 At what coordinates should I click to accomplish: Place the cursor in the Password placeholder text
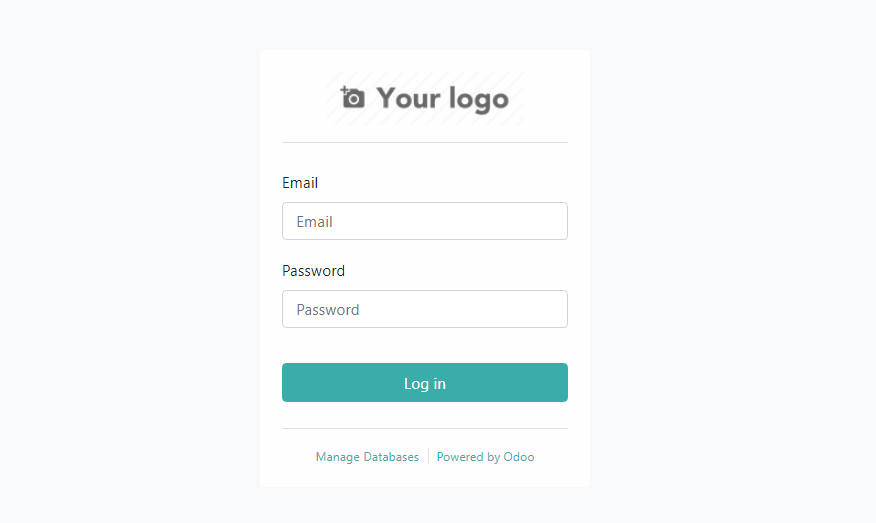click(x=328, y=310)
